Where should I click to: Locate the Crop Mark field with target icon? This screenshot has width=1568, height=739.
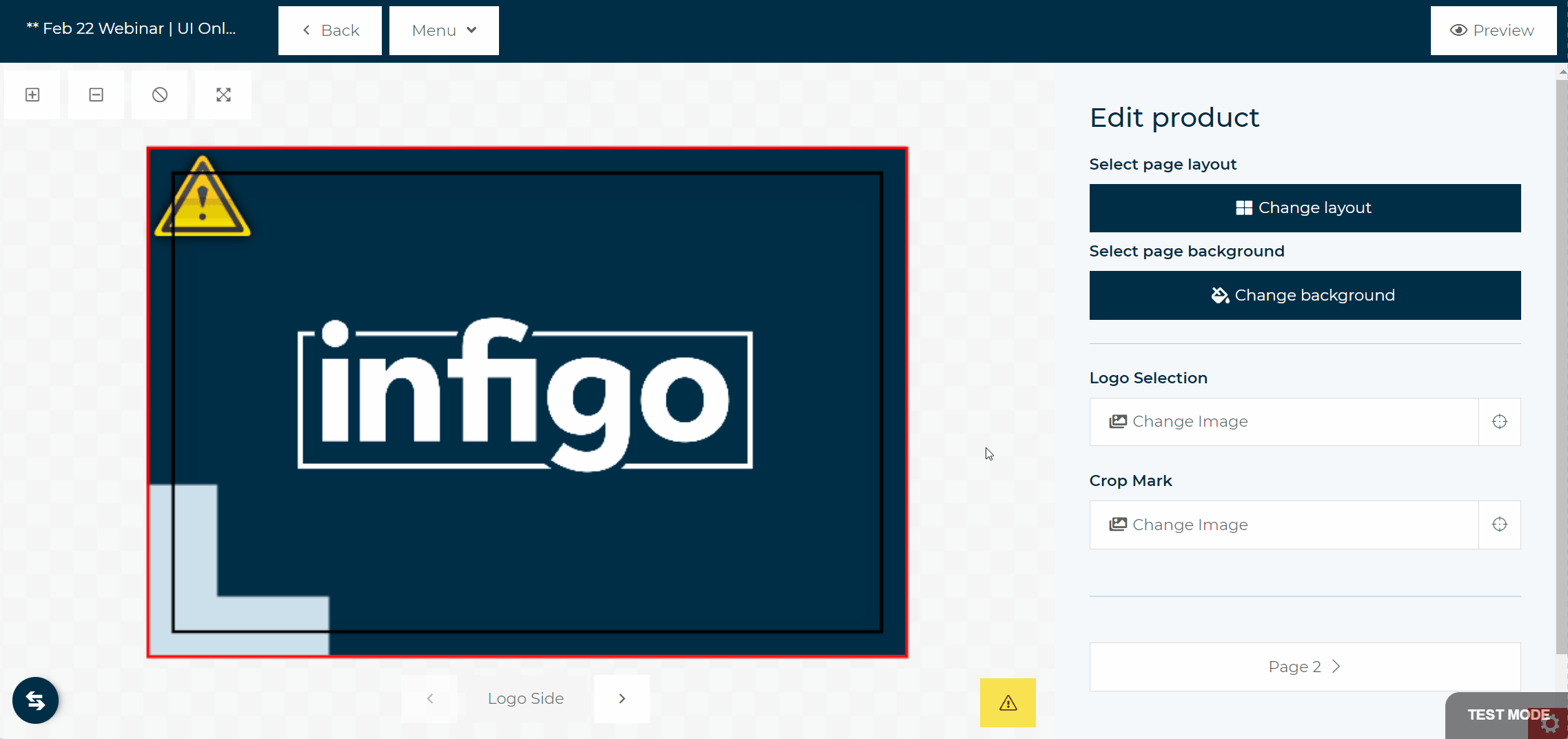pos(1499,525)
